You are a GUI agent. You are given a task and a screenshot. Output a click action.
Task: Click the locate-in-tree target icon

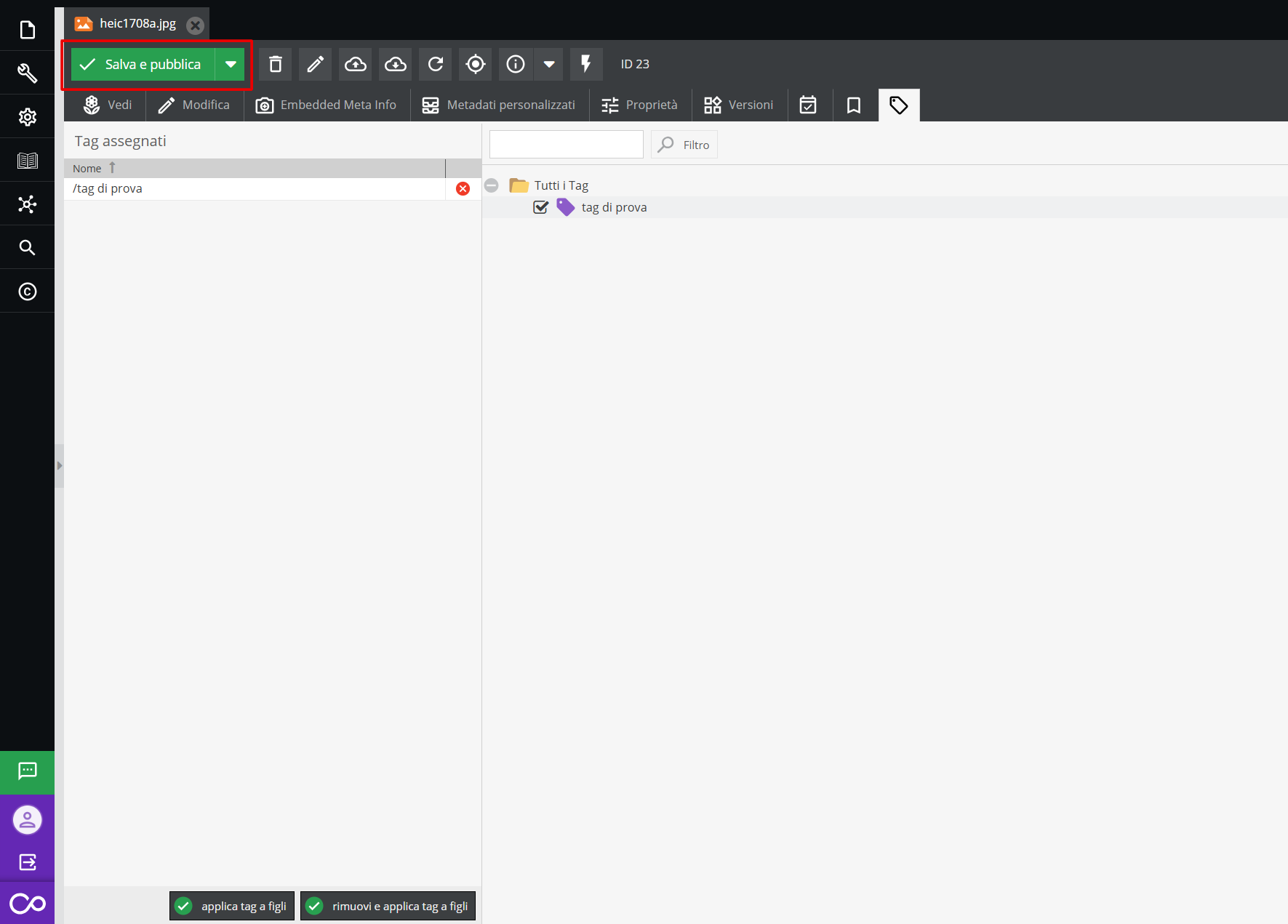pyautogui.click(x=475, y=65)
